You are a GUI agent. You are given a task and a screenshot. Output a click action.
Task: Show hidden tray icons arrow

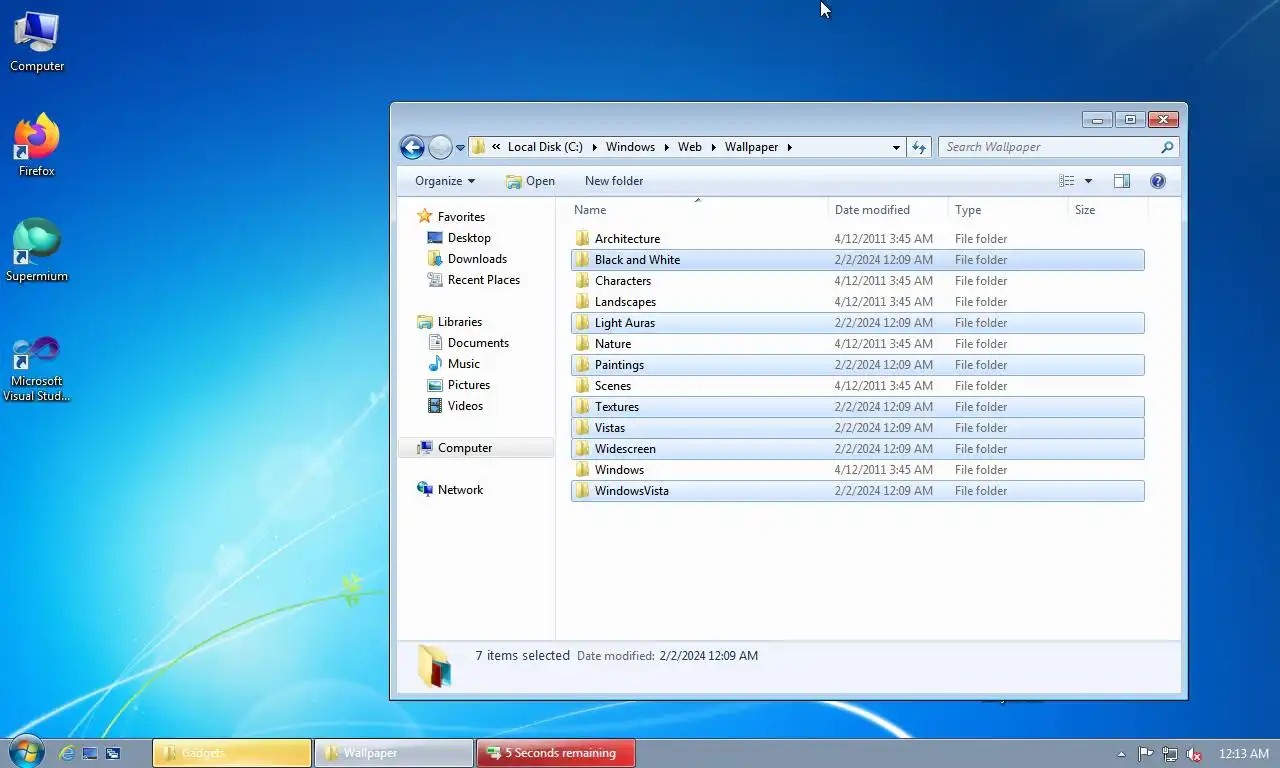pyautogui.click(x=1121, y=754)
